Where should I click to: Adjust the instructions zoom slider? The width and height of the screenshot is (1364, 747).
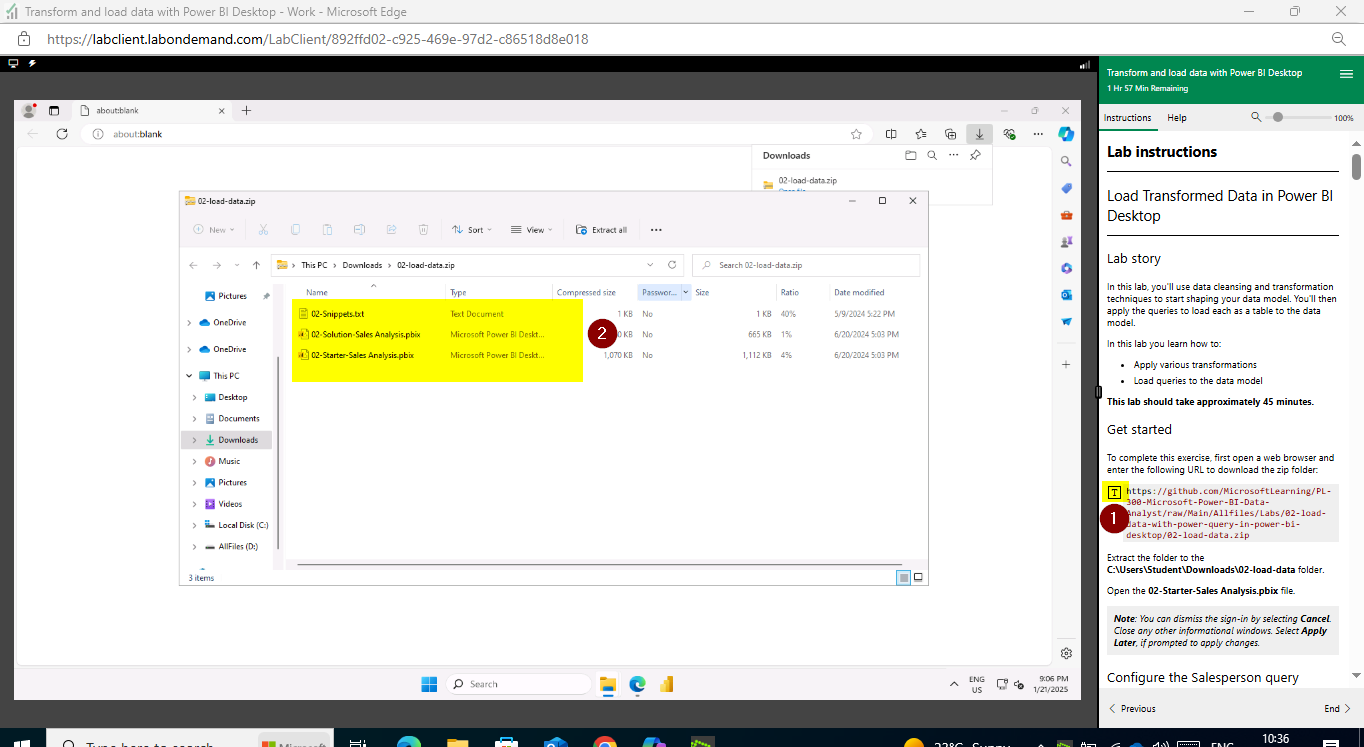[1278, 118]
